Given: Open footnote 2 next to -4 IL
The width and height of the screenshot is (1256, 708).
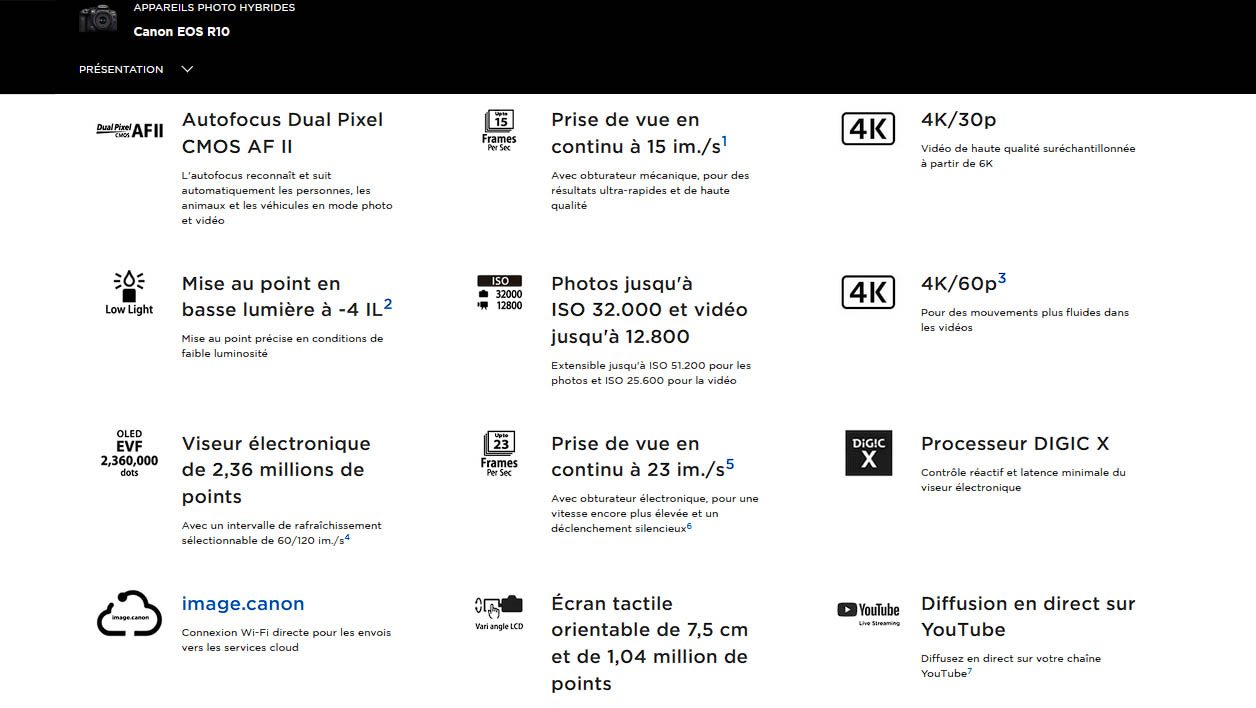Looking at the screenshot, I should pos(388,304).
